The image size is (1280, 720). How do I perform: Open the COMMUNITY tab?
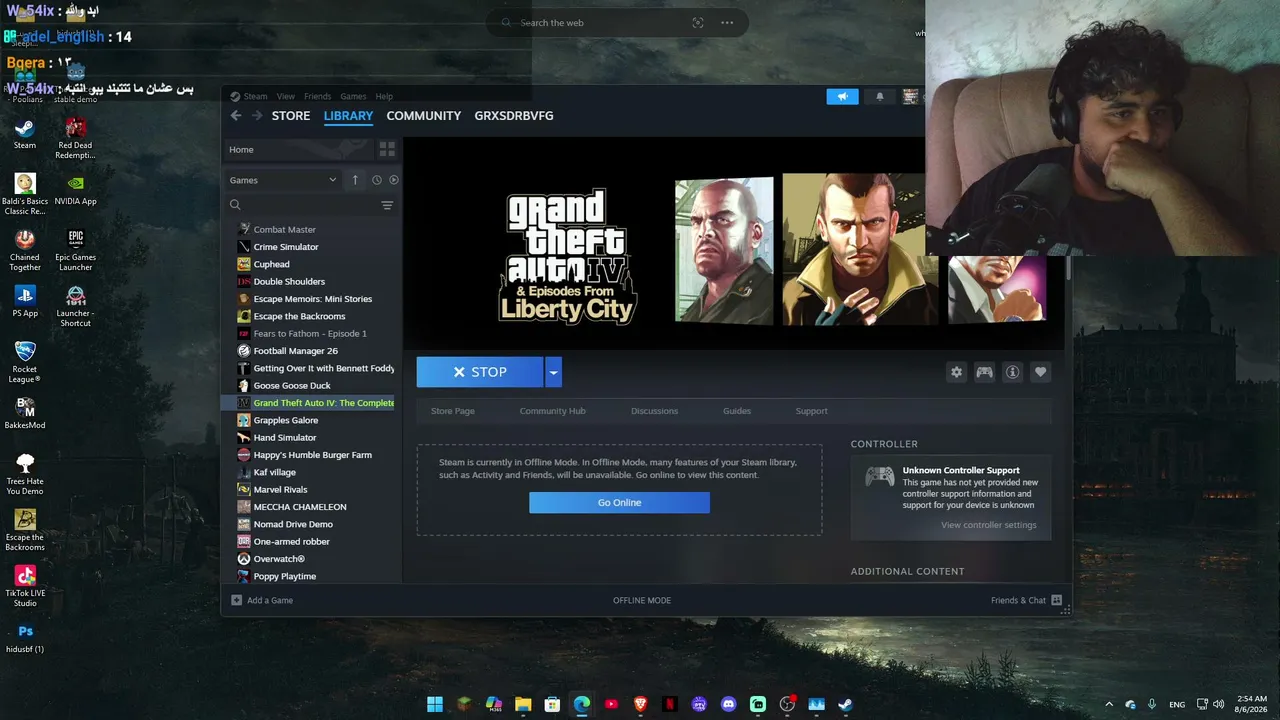(424, 116)
